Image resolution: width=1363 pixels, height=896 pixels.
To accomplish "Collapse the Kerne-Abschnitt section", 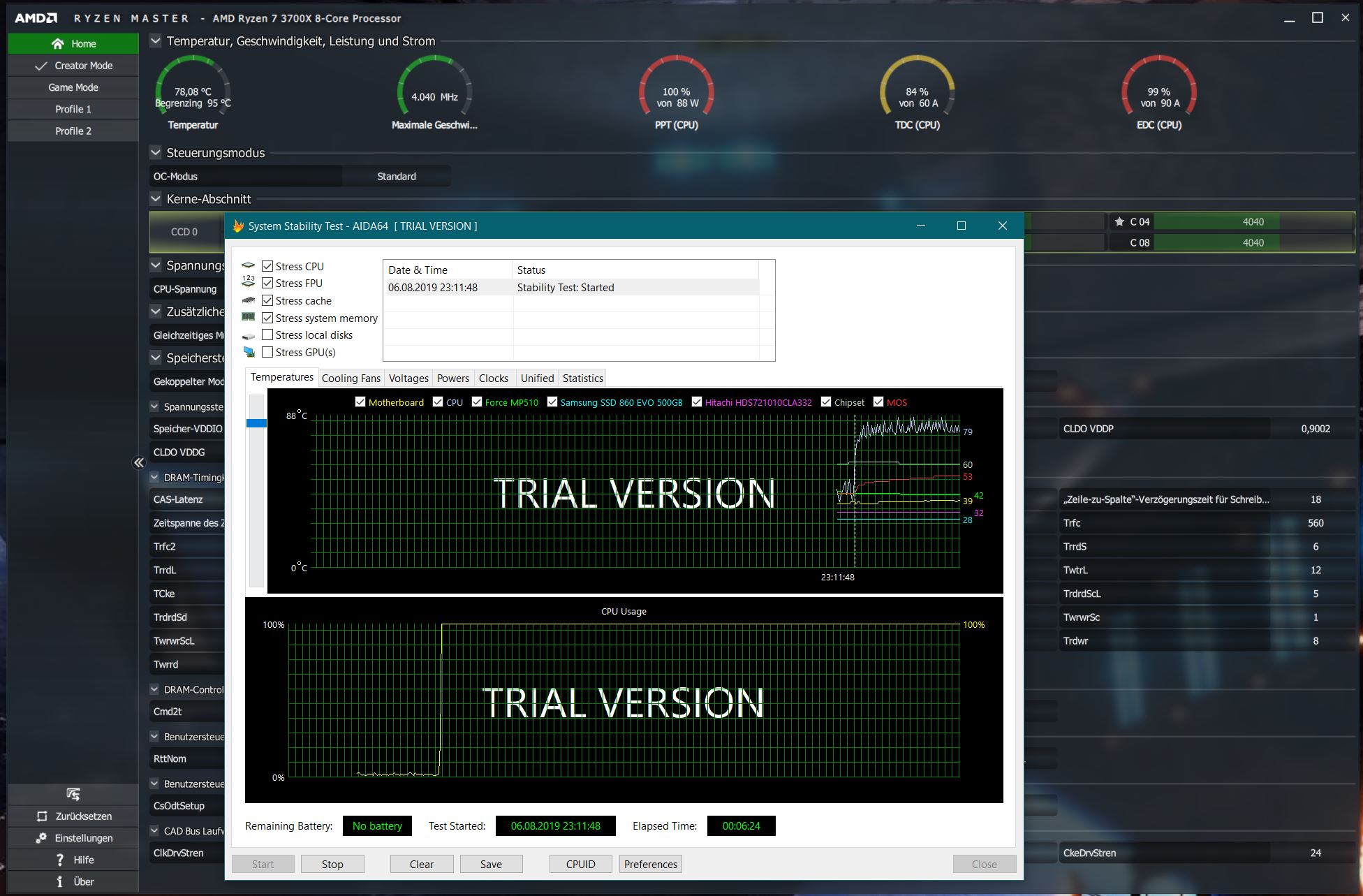I will coord(156,199).
